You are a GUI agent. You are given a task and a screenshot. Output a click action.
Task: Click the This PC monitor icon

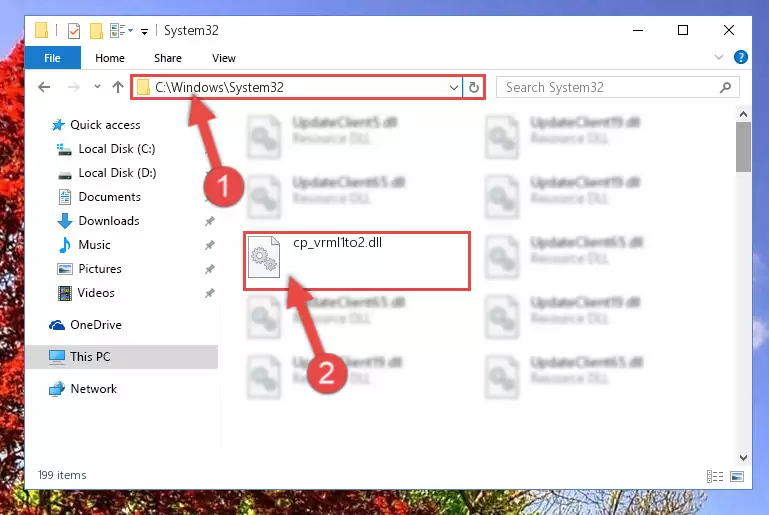click(57, 357)
